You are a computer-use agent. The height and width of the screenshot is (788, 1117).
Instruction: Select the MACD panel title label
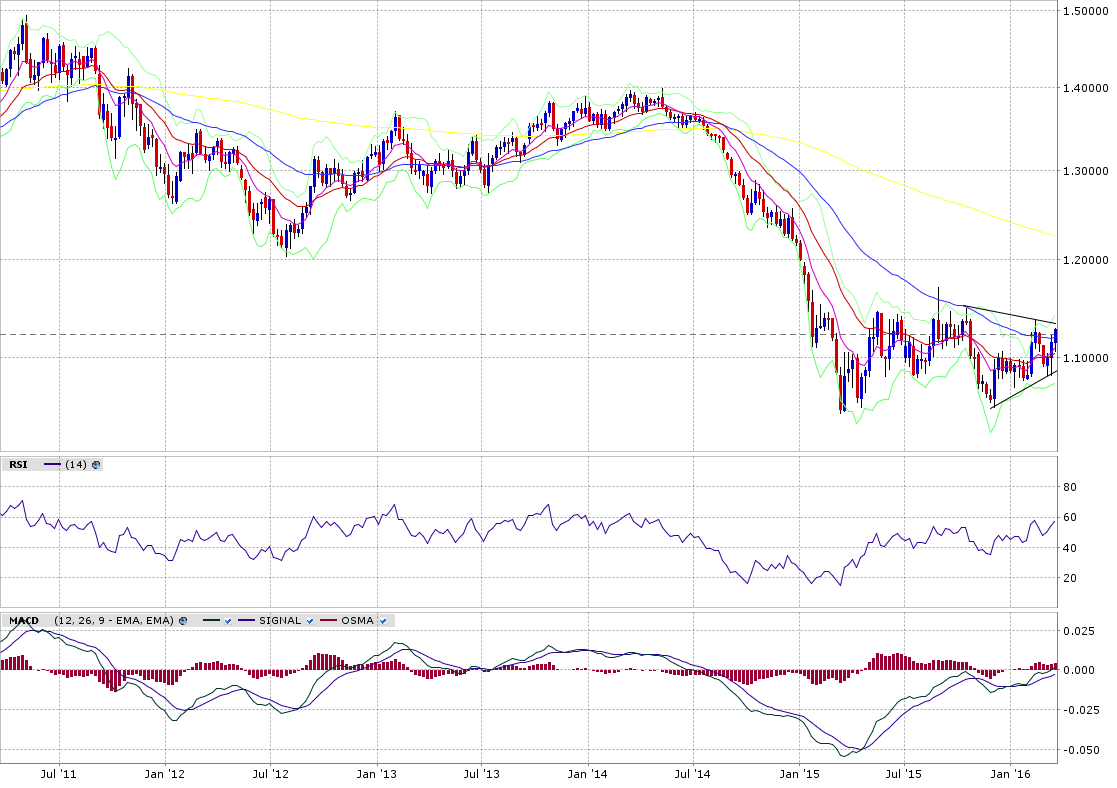point(22,620)
